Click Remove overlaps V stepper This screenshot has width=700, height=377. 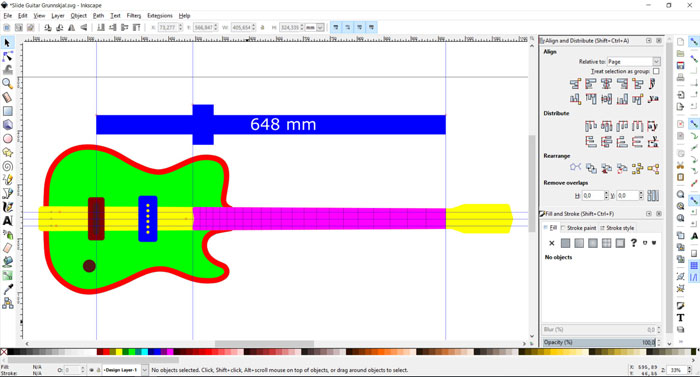641,196
